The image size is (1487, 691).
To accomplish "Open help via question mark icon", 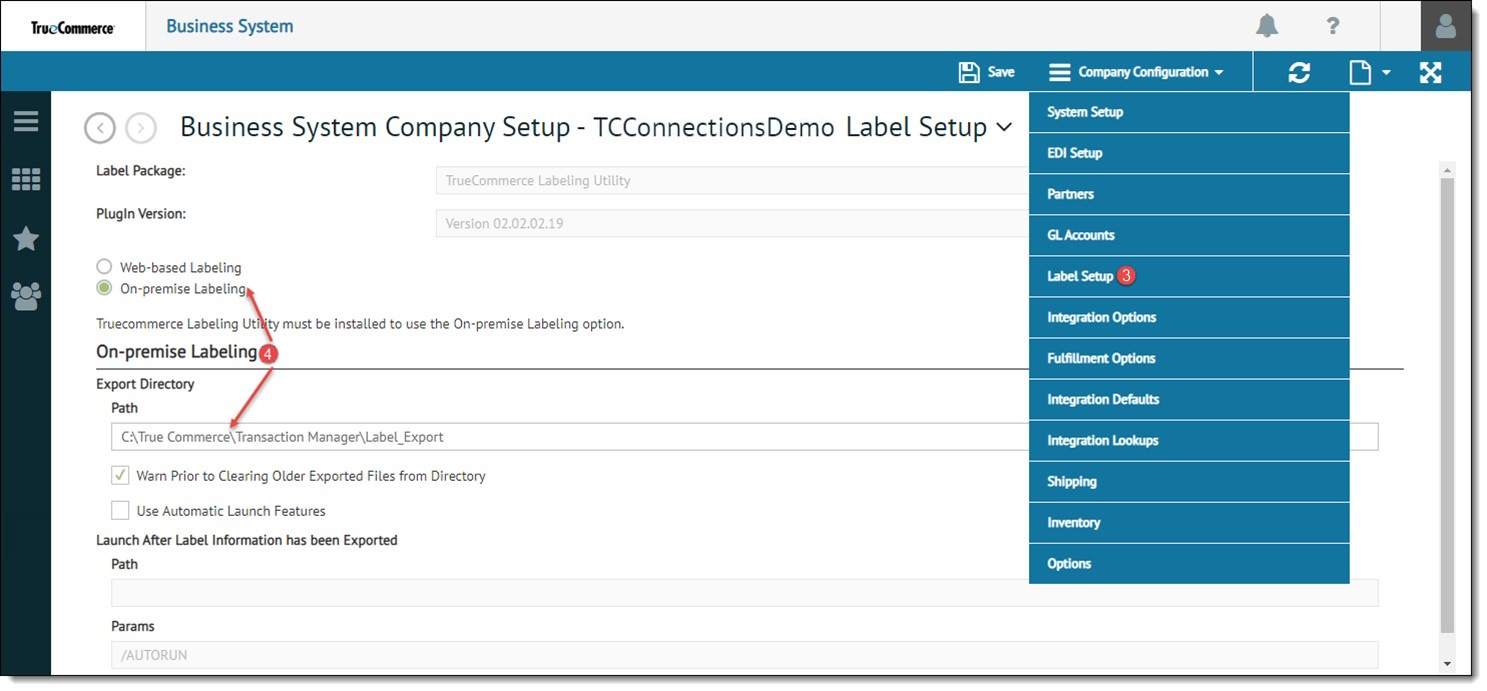I will pyautogui.click(x=1332, y=26).
